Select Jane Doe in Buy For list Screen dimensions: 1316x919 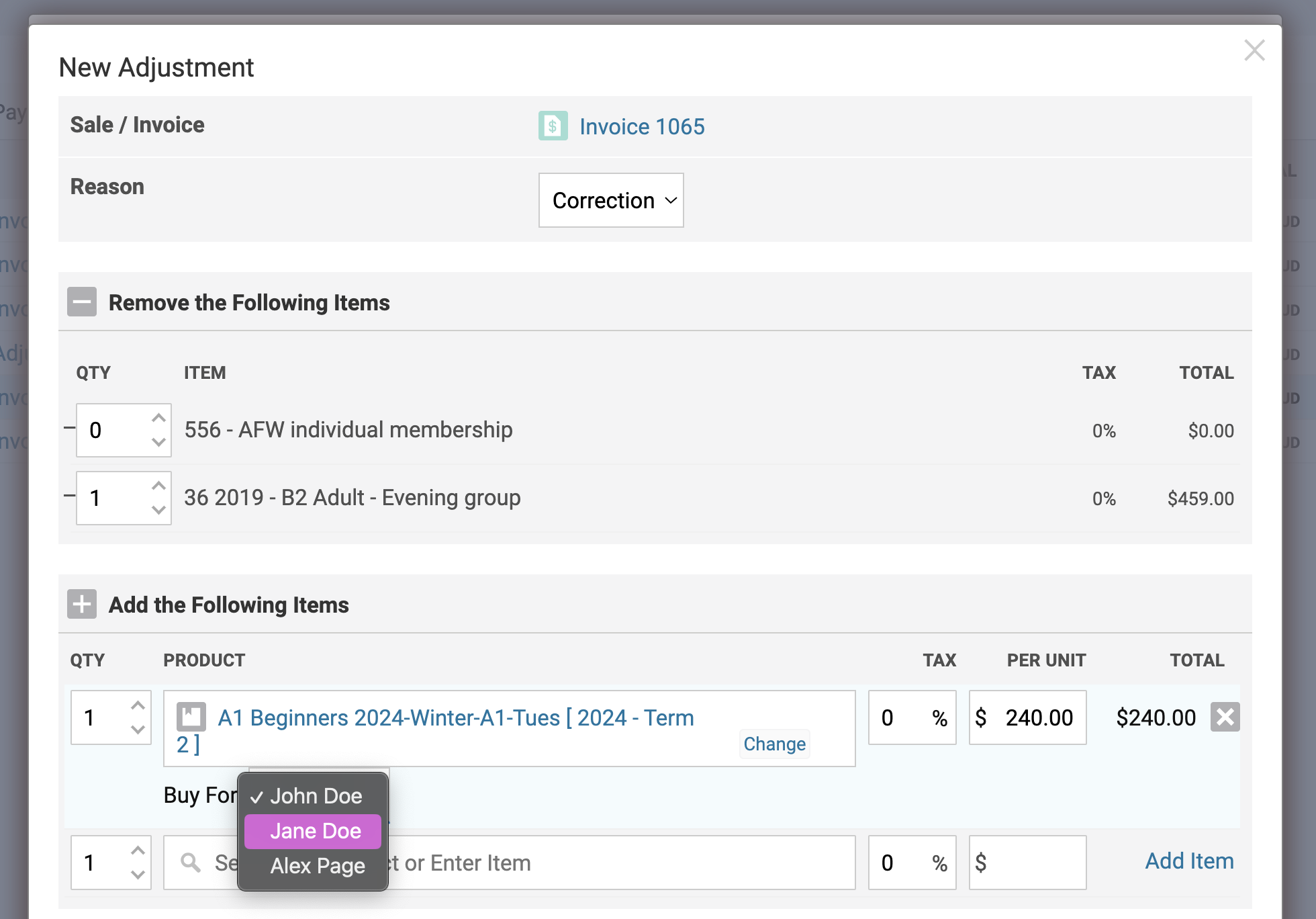(314, 831)
